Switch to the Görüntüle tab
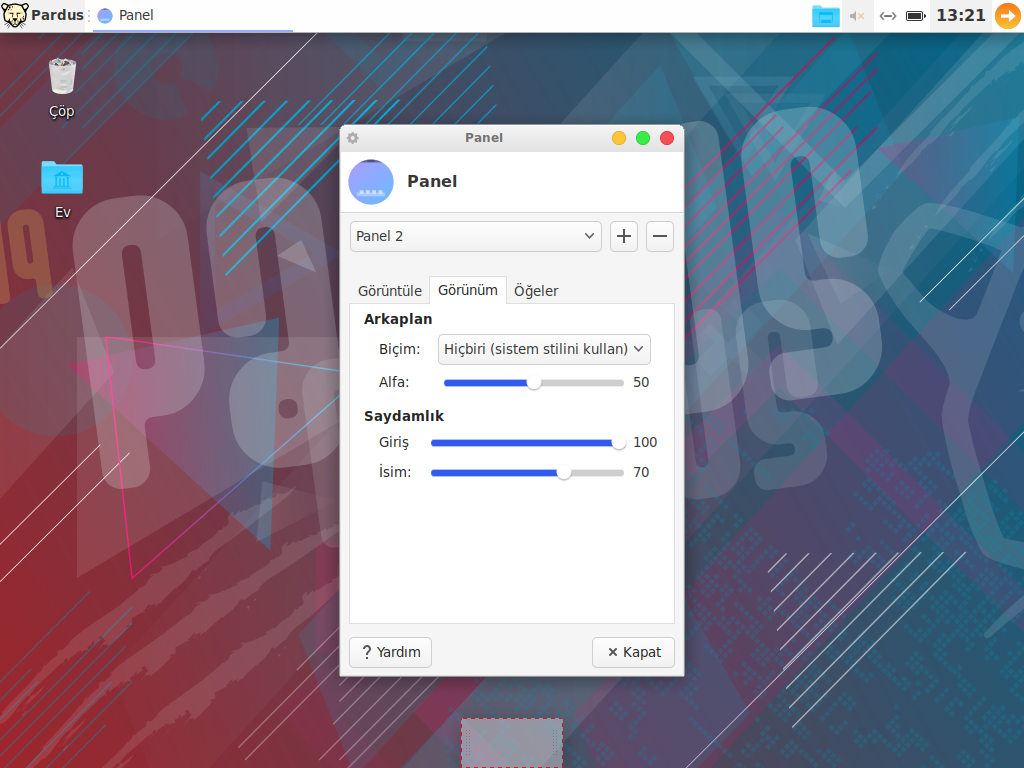Image resolution: width=1024 pixels, height=768 pixels. (390, 291)
